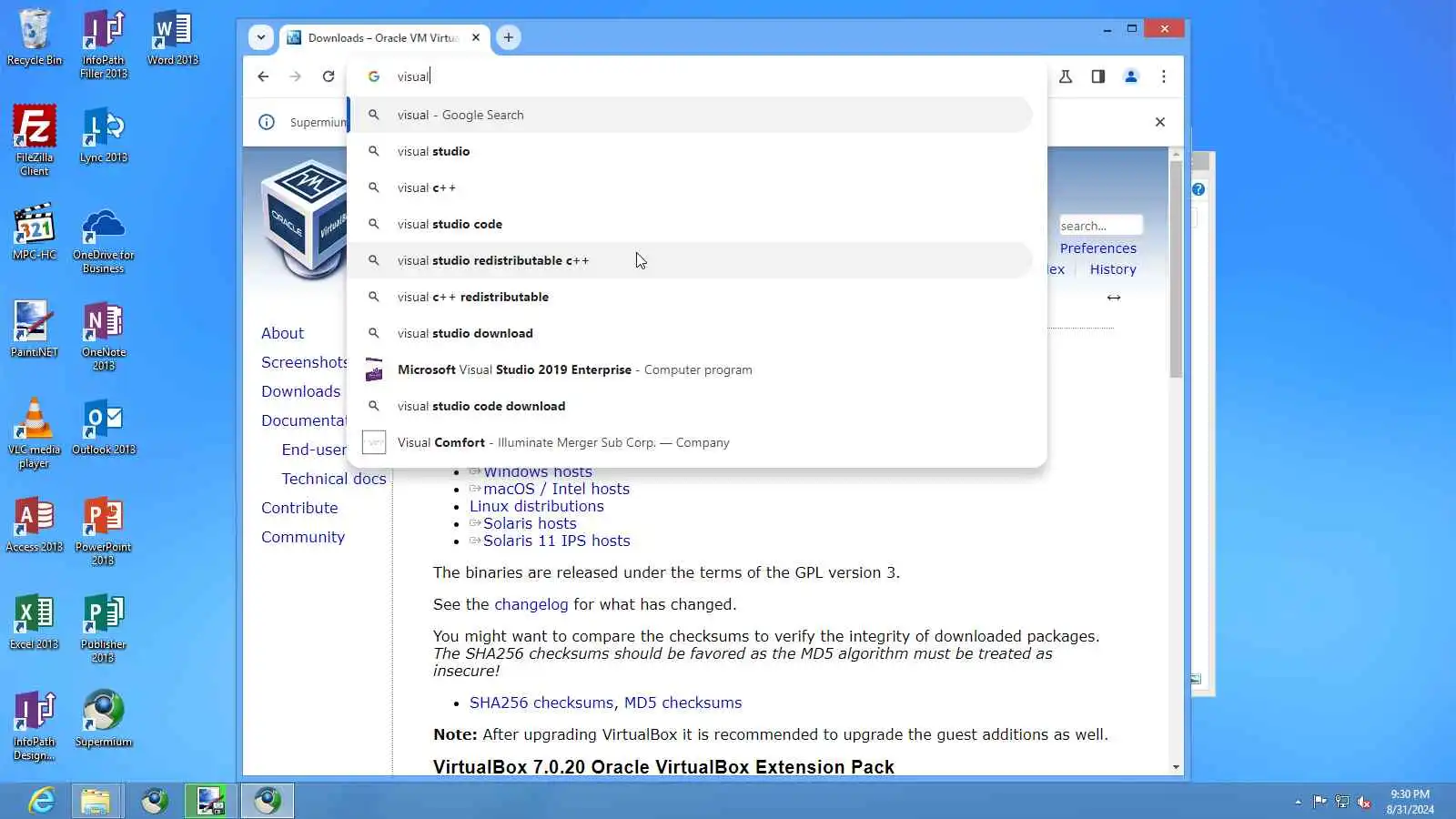
Task: Select the 'visual studio code' suggestion
Action: (x=690, y=224)
